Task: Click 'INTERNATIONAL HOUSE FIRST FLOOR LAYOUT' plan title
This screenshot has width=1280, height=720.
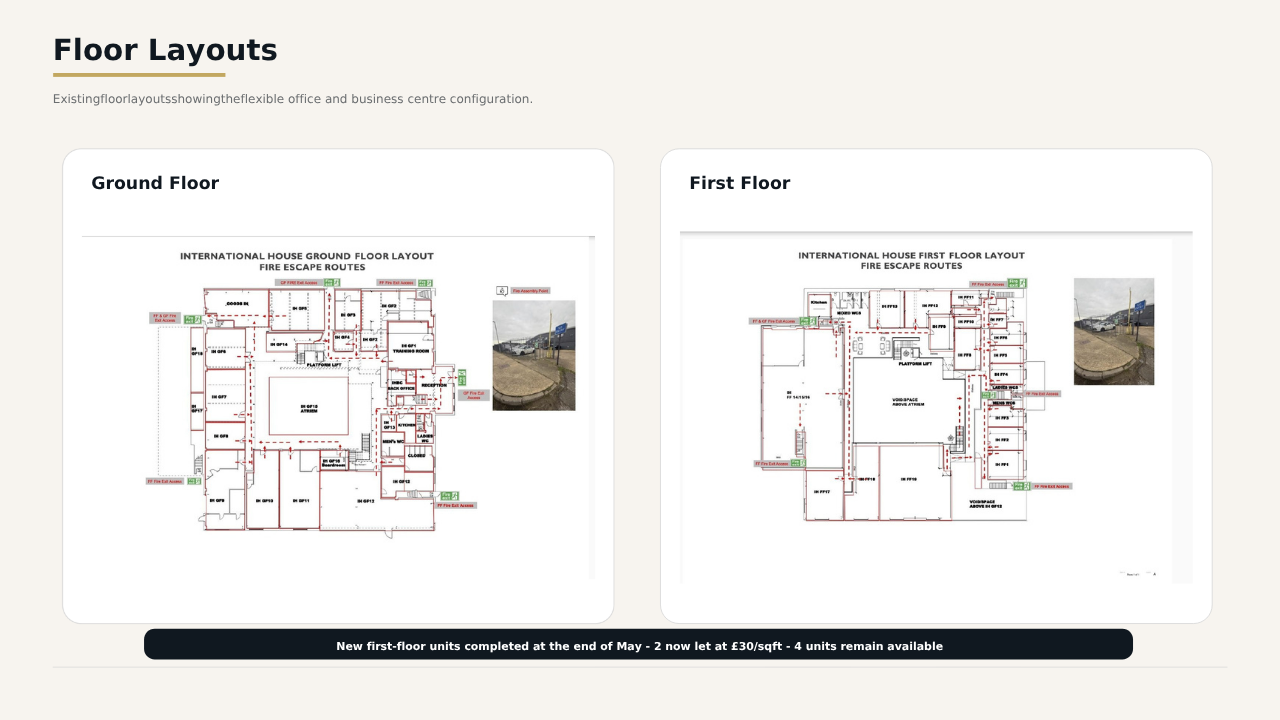Action: (911, 255)
